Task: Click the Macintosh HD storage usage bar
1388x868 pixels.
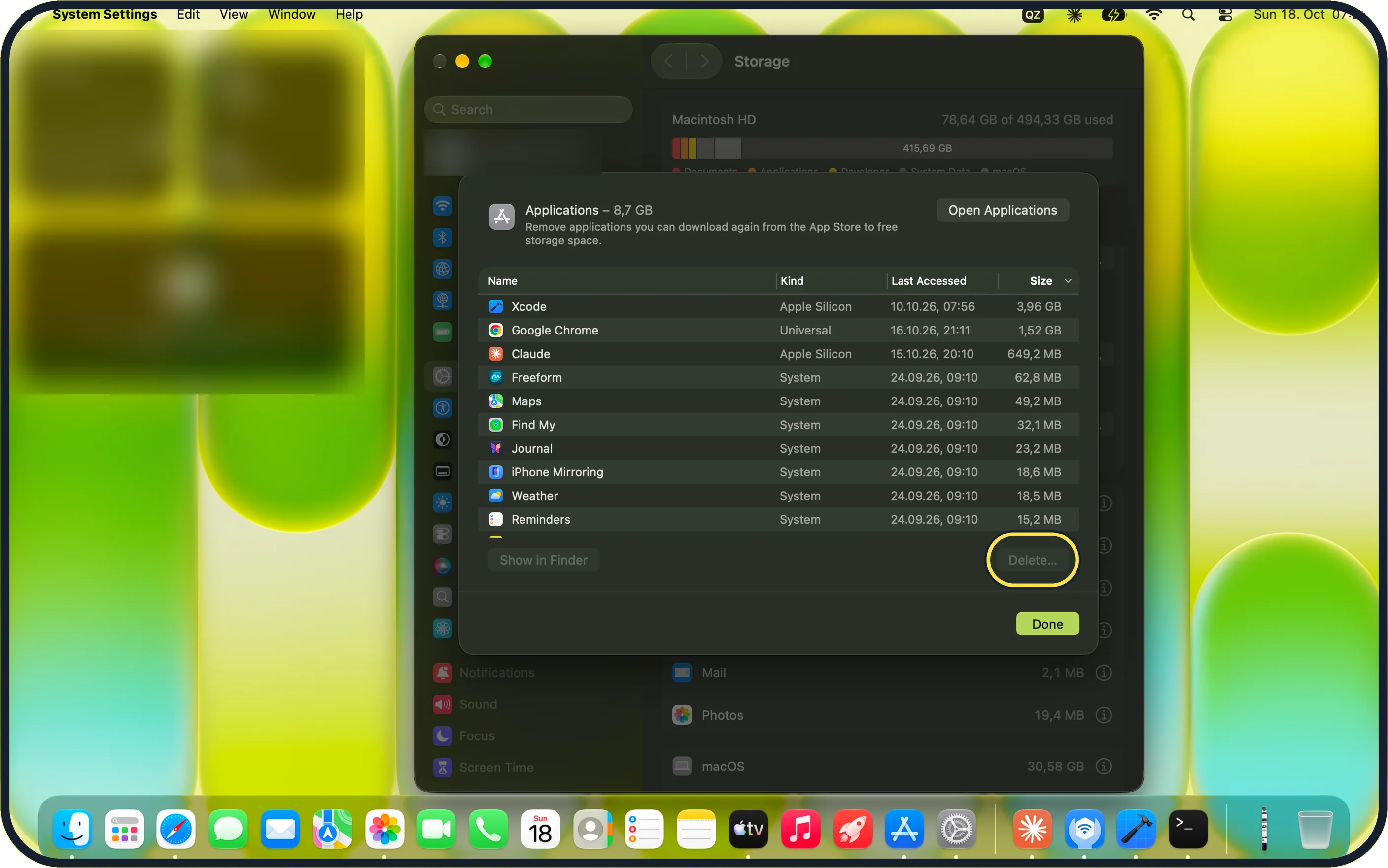Action: pyautogui.click(x=893, y=148)
